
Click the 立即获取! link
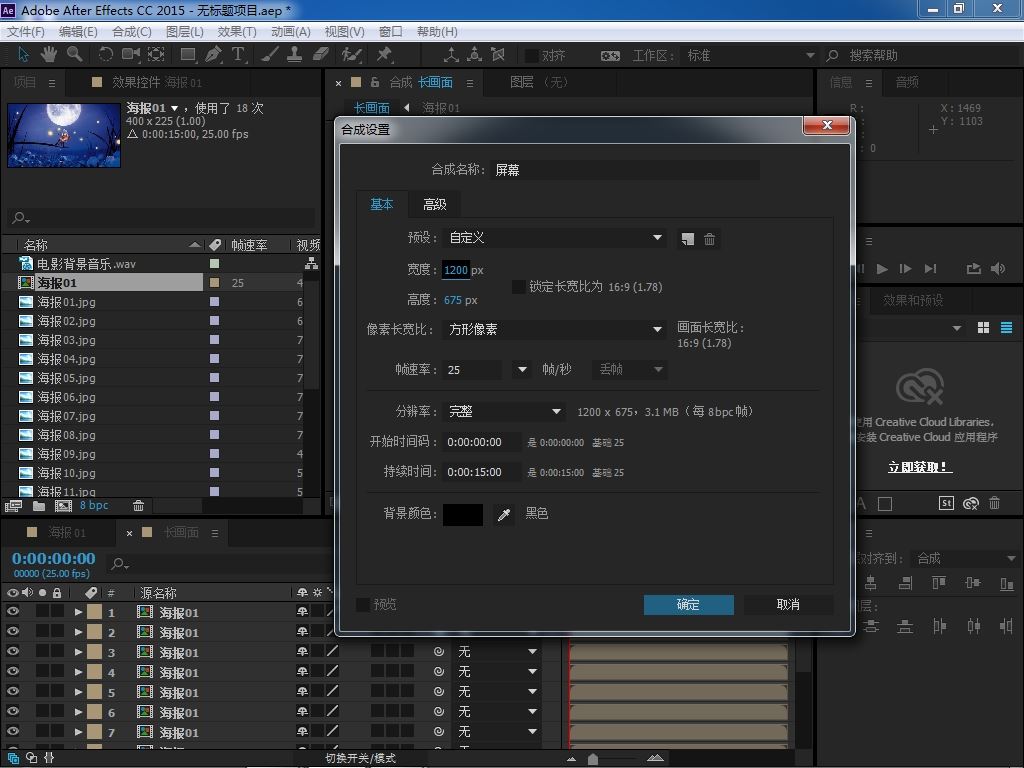coord(920,467)
